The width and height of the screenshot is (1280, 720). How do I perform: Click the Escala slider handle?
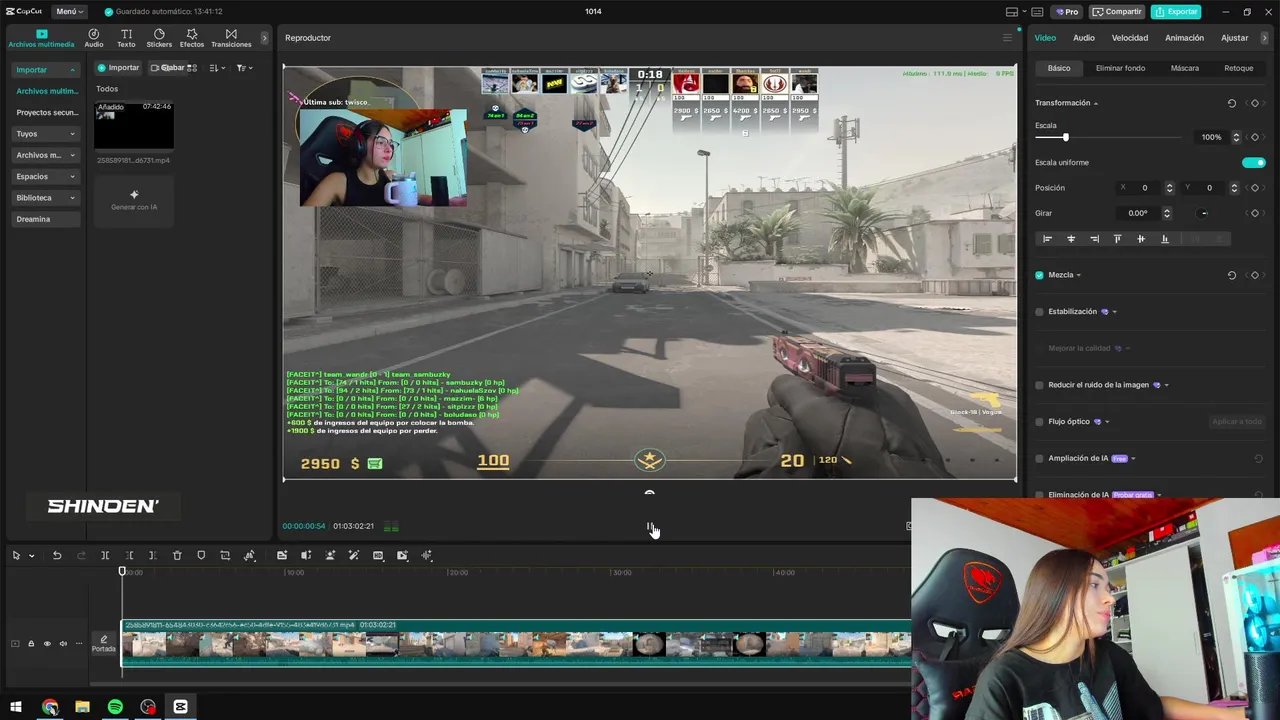[1065, 137]
